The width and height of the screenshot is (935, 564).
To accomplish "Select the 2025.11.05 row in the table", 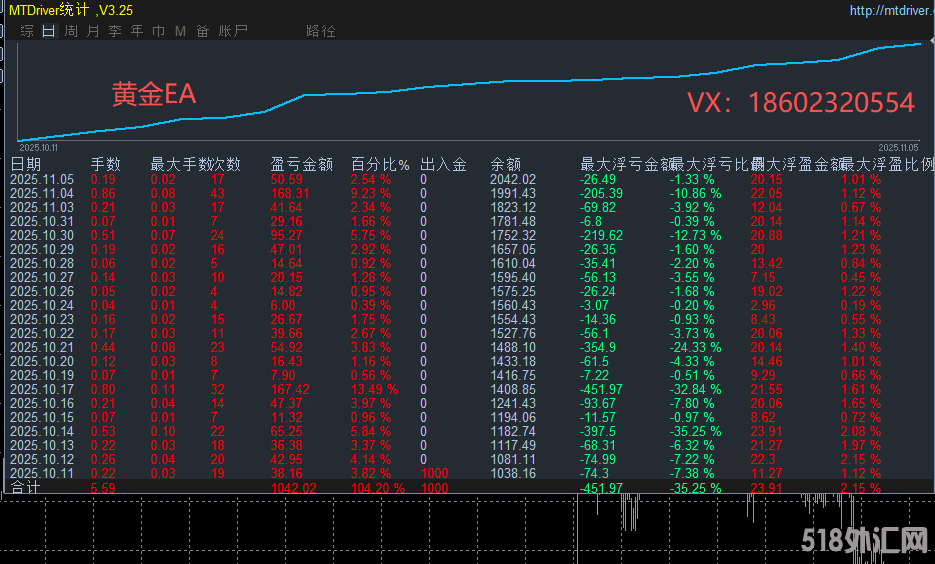I will 42,179.
